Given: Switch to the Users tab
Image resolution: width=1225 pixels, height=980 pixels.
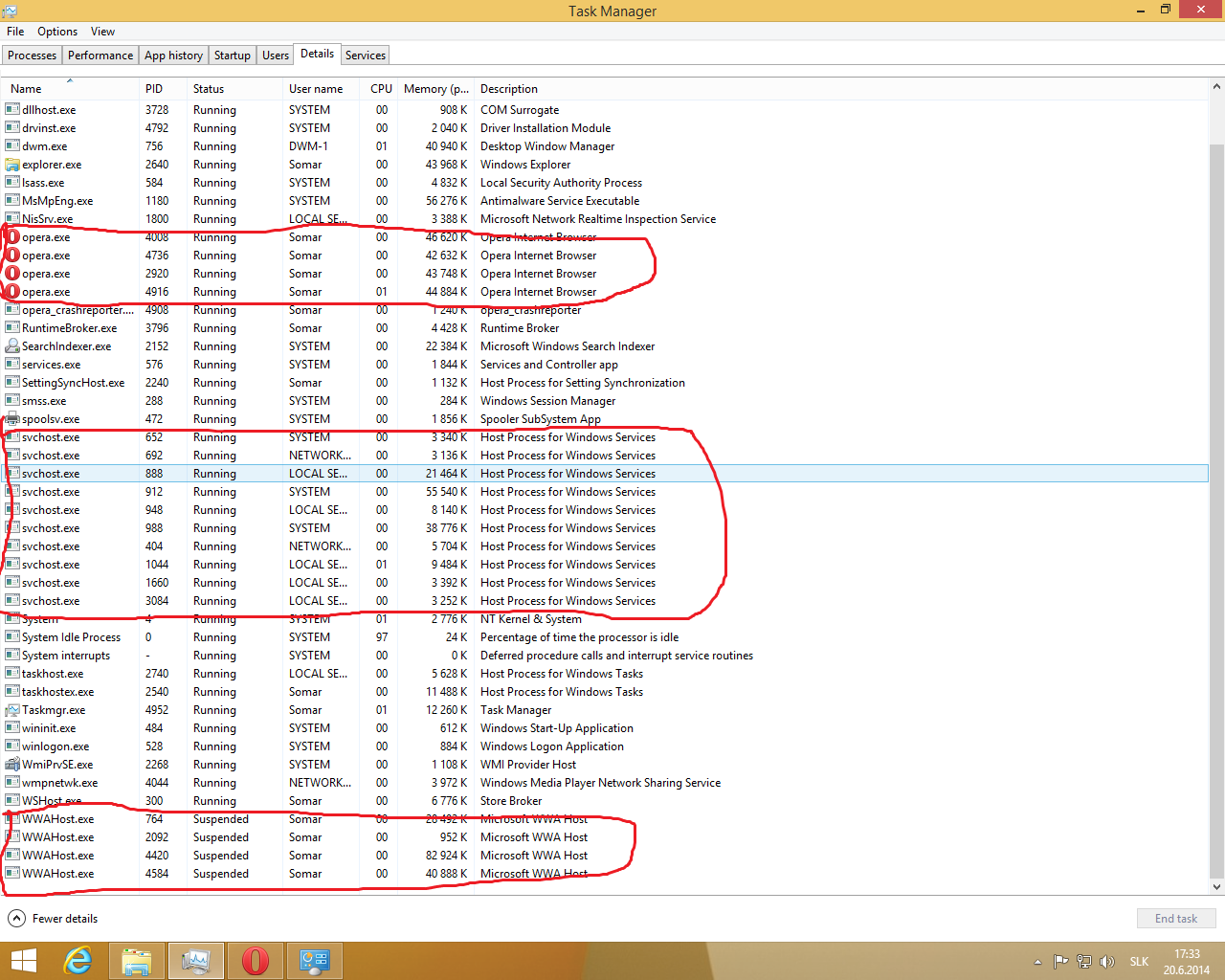Looking at the screenshot, I should [276, 56].
